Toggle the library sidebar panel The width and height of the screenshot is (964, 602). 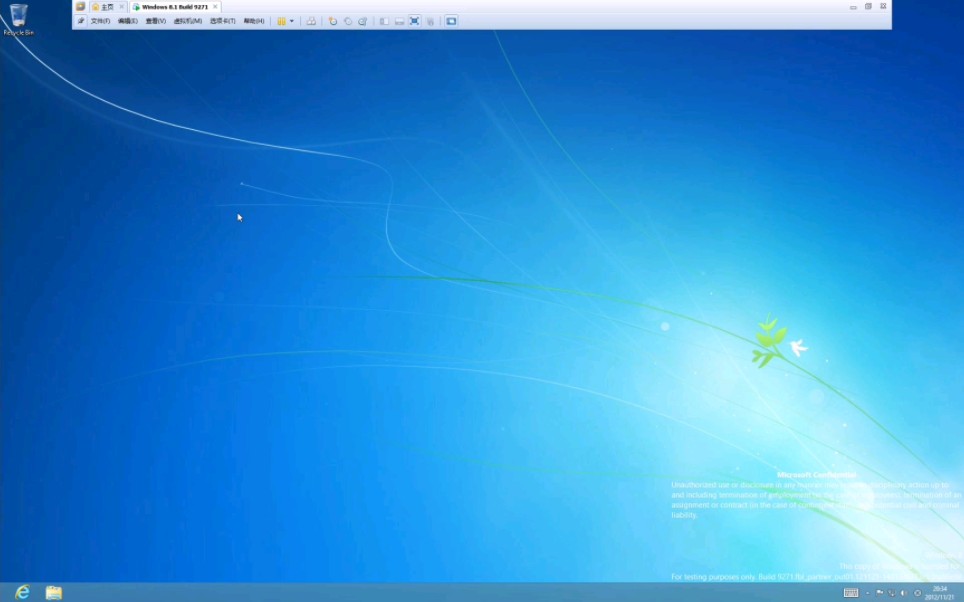[384, 20]
